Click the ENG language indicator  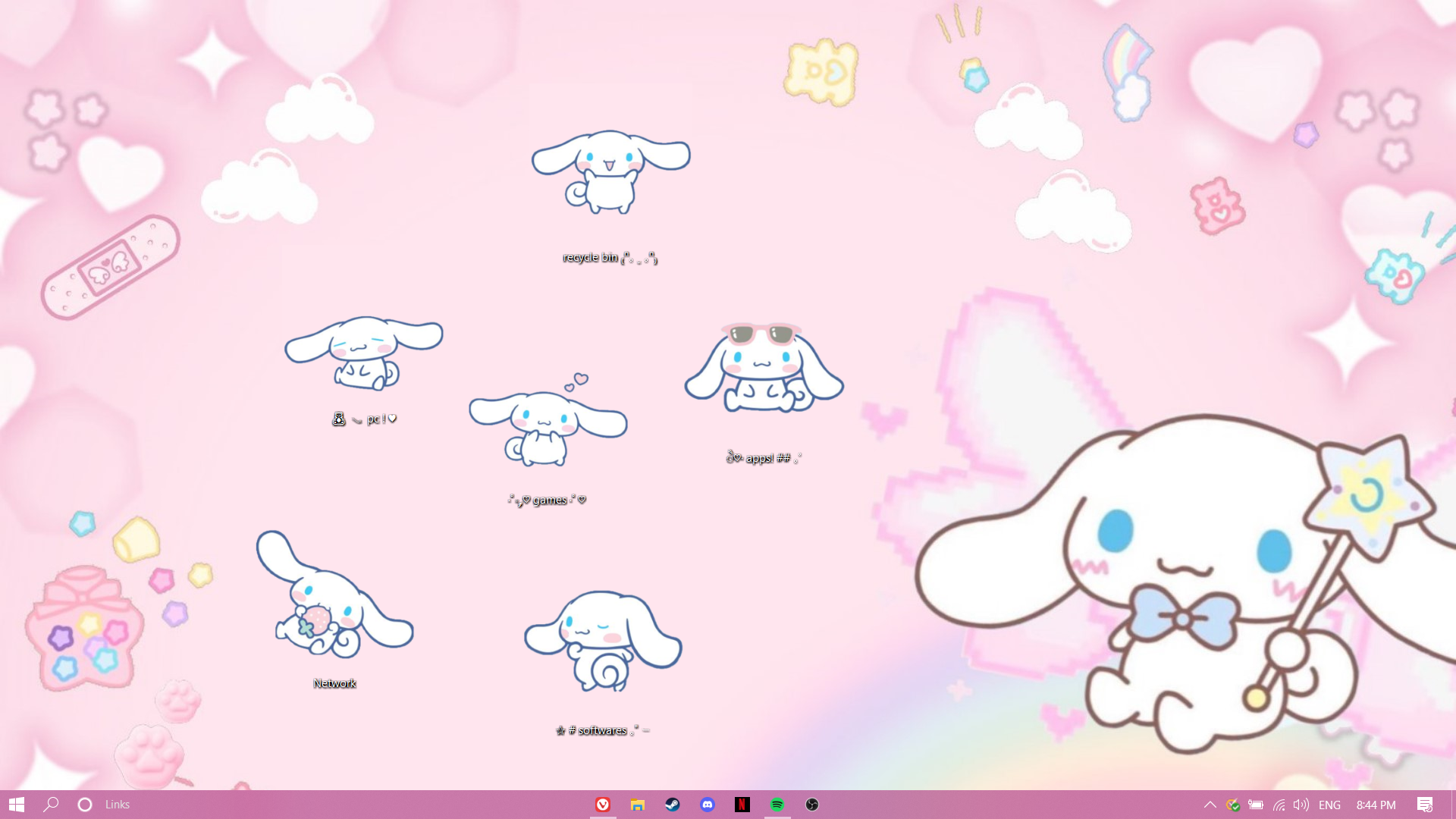pyautogui.click(x=1329, y=805)
